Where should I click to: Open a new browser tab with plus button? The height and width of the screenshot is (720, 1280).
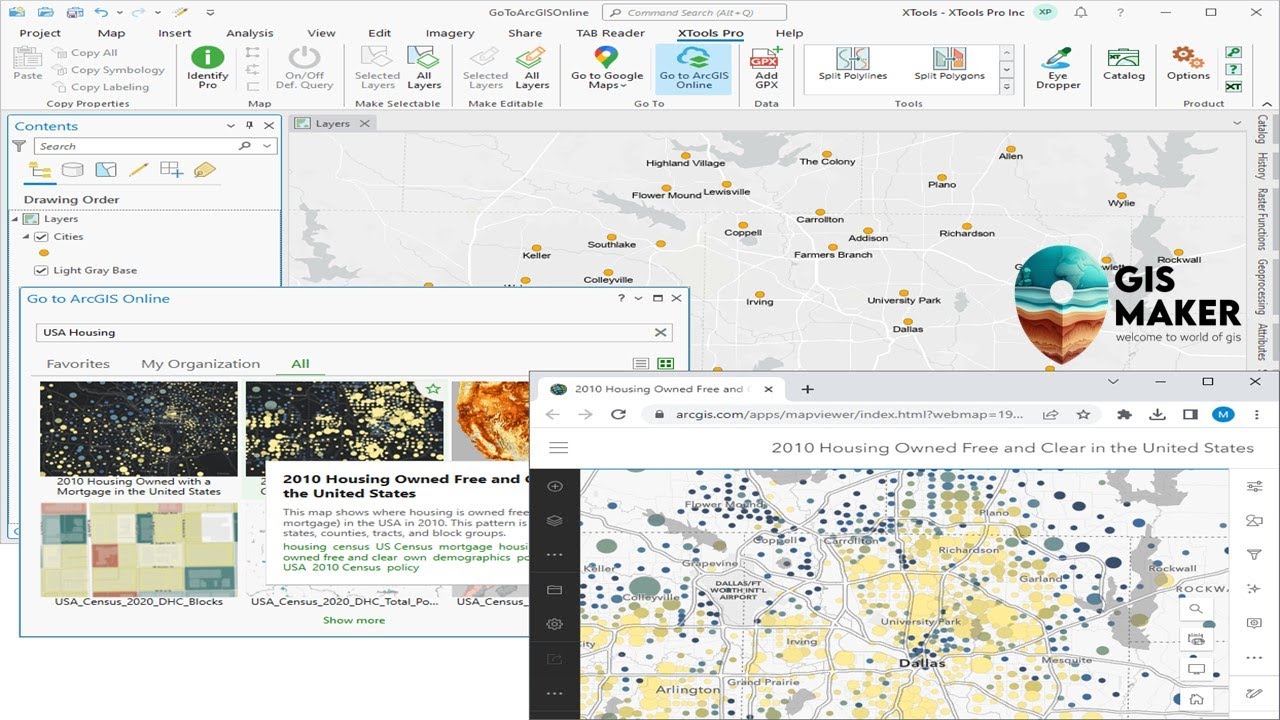[808, 389]
